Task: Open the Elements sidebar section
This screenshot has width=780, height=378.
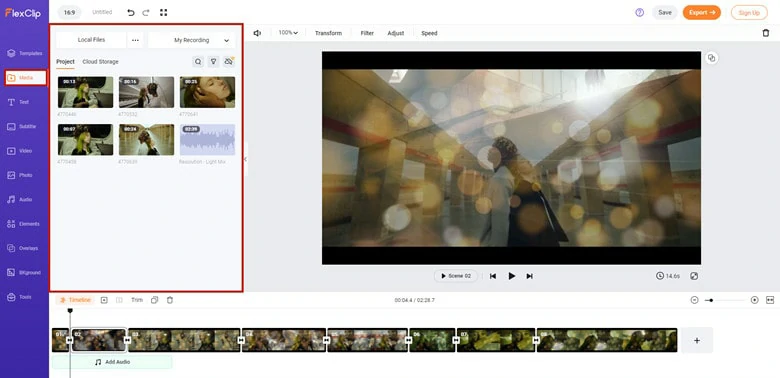Action: click(x=23, y=224)
